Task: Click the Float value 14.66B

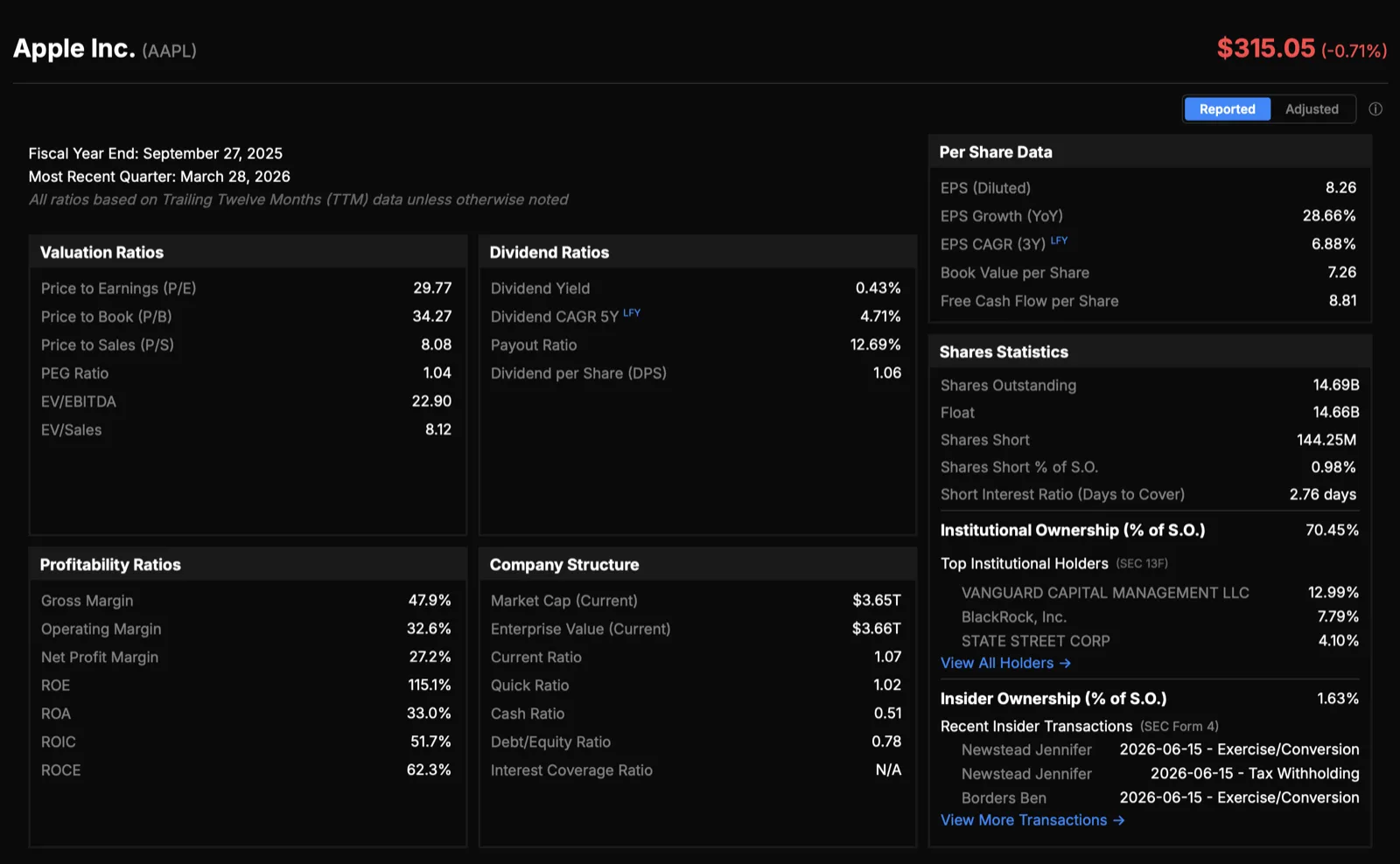Action: [x=1336, y=412]
